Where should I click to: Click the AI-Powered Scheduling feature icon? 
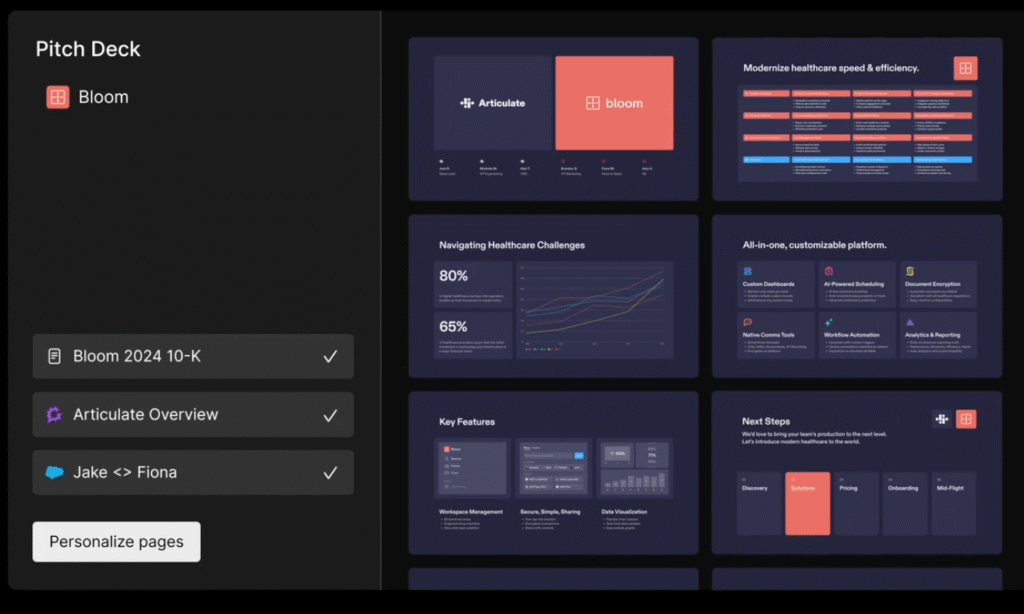tap(829, 271)
